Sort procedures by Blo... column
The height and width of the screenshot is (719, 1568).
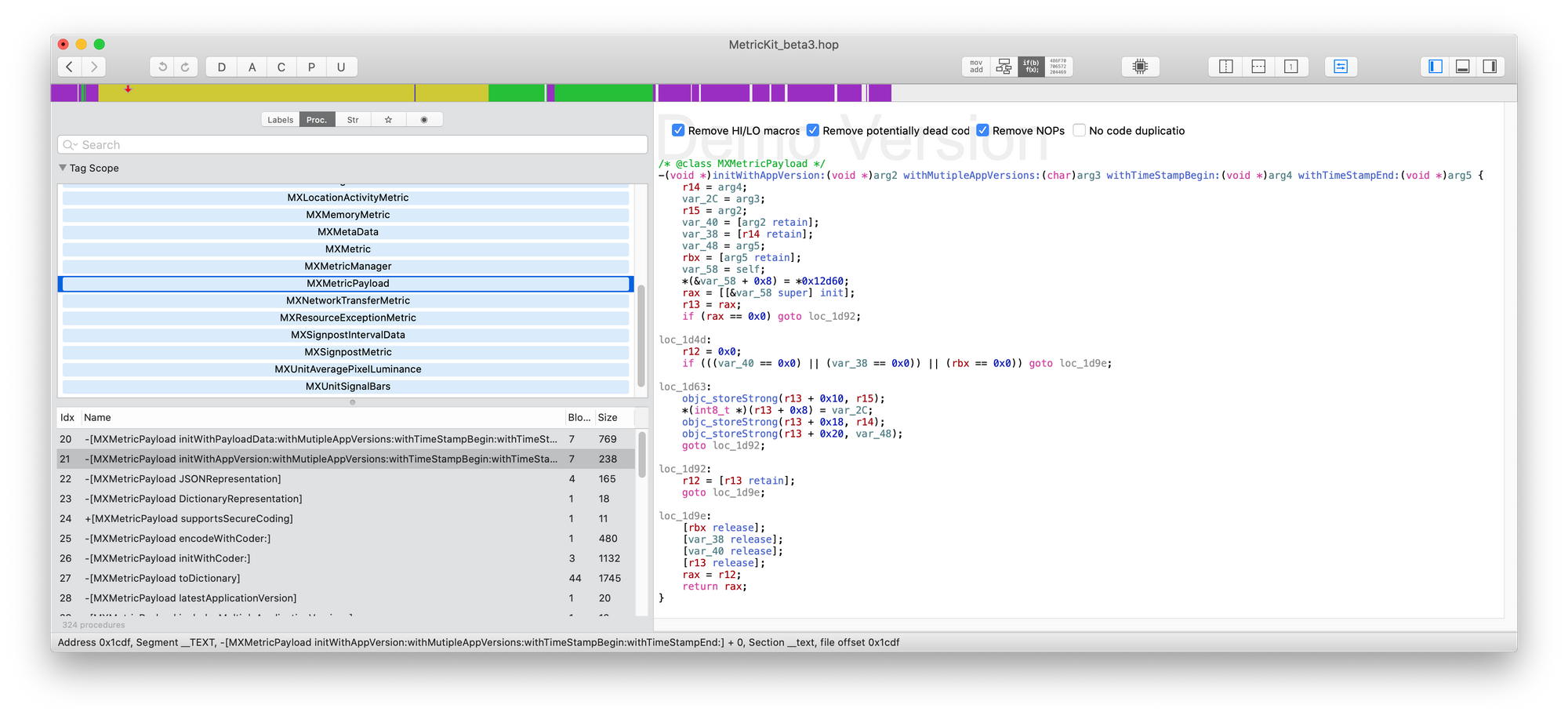click(x=579, y=418)
